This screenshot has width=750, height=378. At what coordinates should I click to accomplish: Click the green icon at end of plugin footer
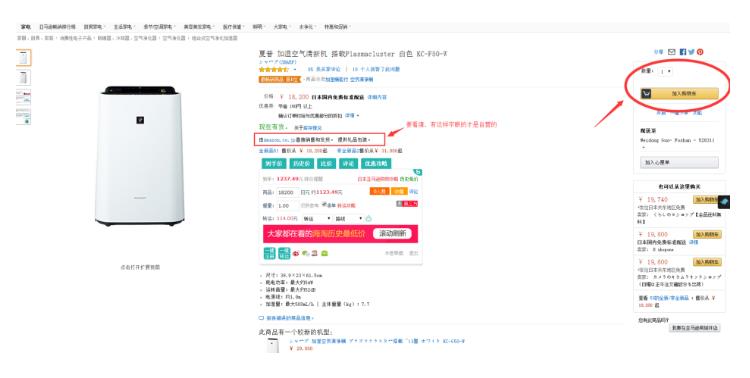pos(324,253)
